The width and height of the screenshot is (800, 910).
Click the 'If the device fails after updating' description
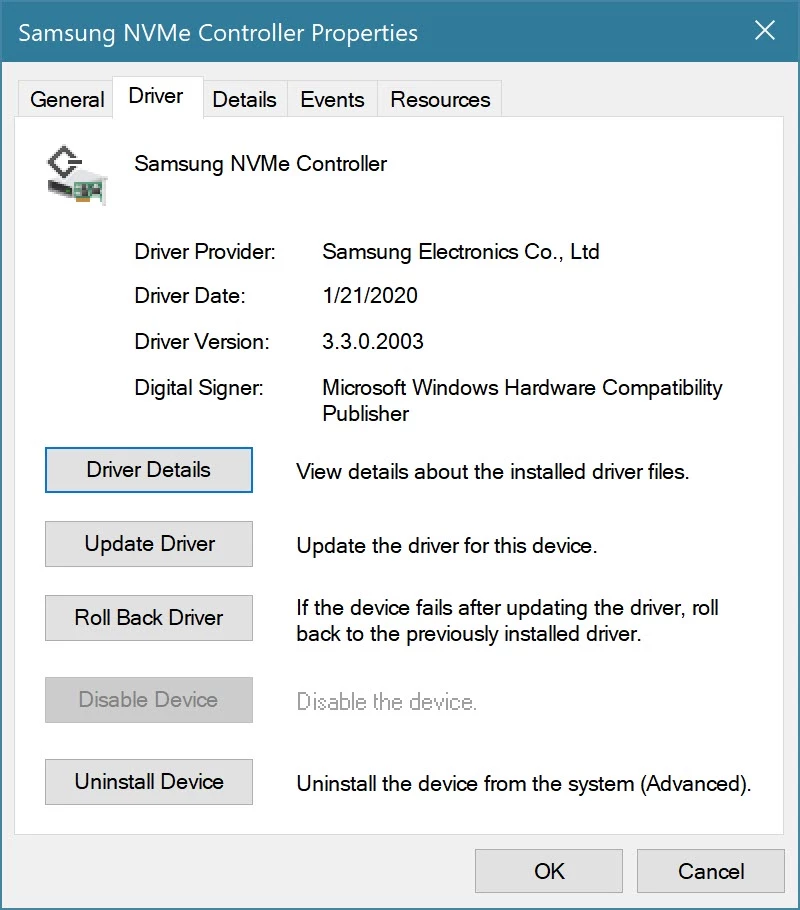507,621
